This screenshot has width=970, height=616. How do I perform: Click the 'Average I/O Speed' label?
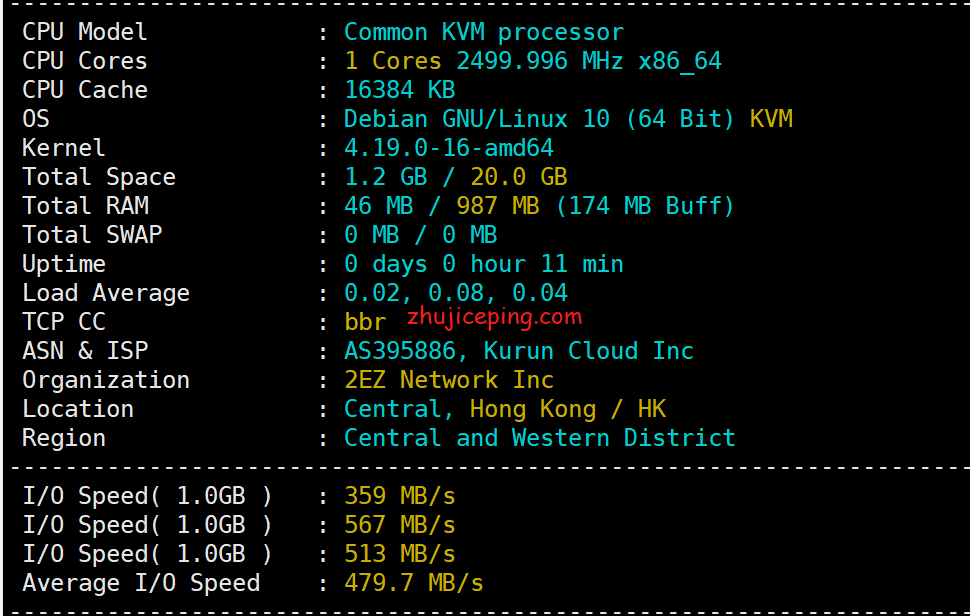point(141,583)
